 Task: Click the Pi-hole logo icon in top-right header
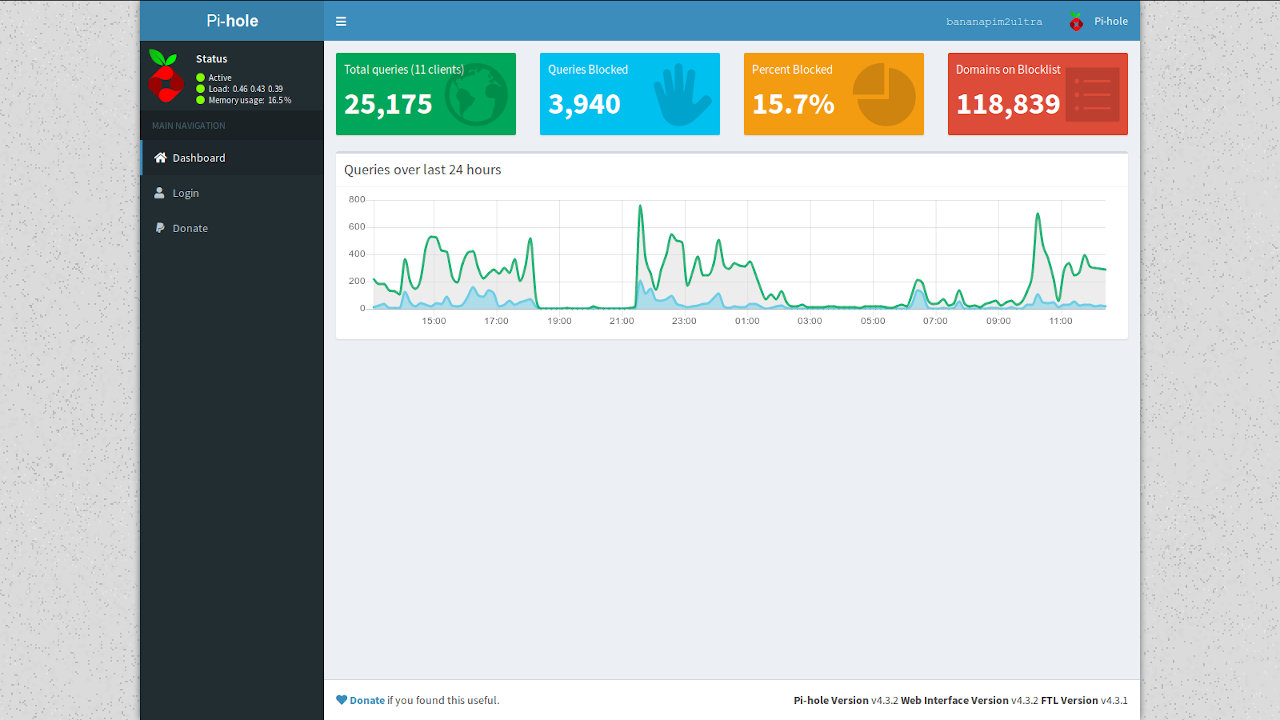(1076, 21)
